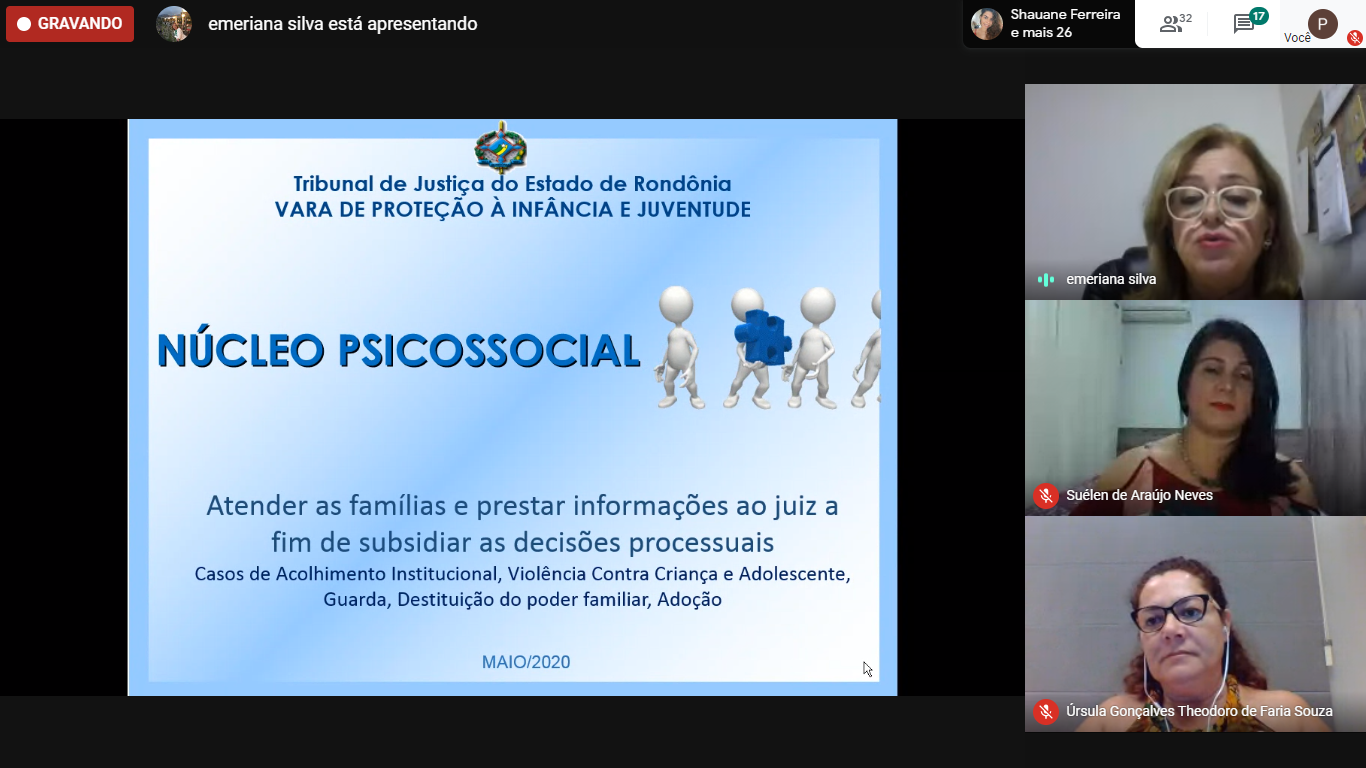Click 'Você' label under your avatar
This screenshot has height=768, width=1366.
coord(1297,38)
